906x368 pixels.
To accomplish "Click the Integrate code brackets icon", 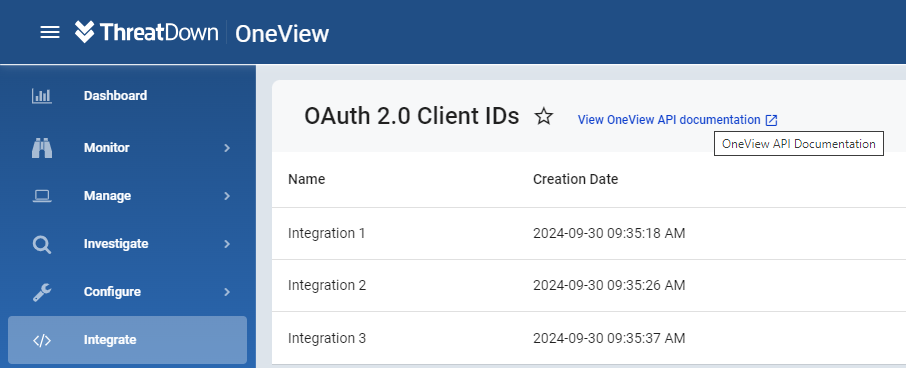I will [42, 340].
